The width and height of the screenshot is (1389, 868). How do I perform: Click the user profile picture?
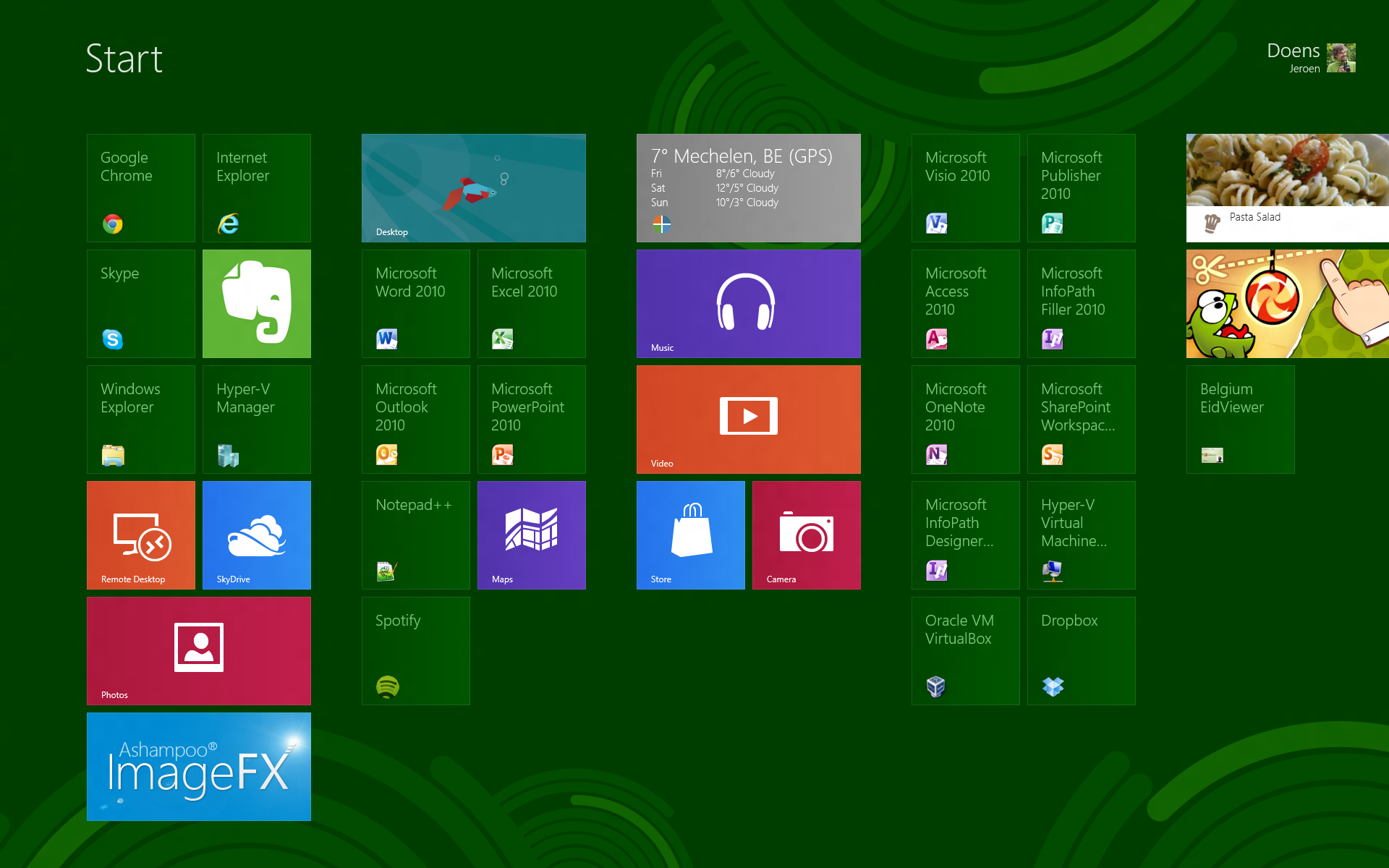pos(1341,58)
